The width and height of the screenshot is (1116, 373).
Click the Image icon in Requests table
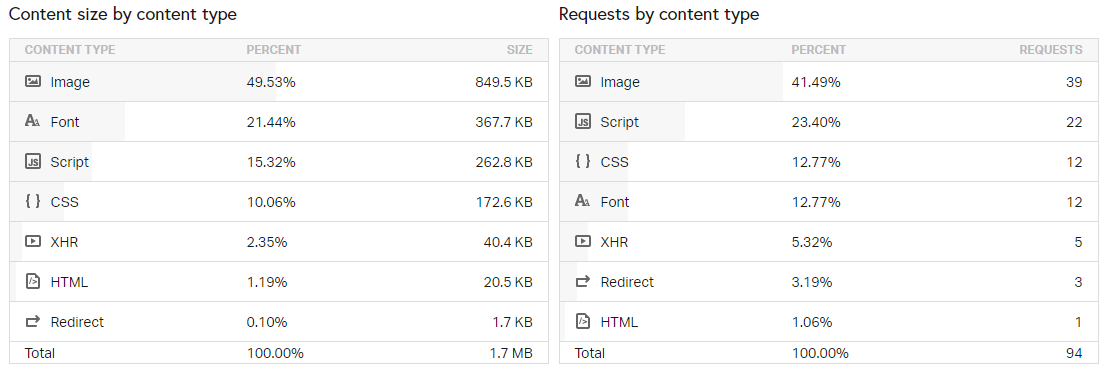click(583, 82)
